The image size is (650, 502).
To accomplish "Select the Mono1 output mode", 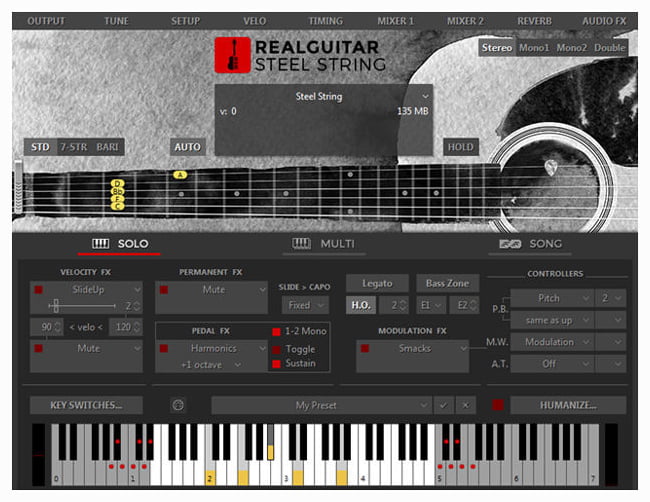I will click(x=534, y=48).
